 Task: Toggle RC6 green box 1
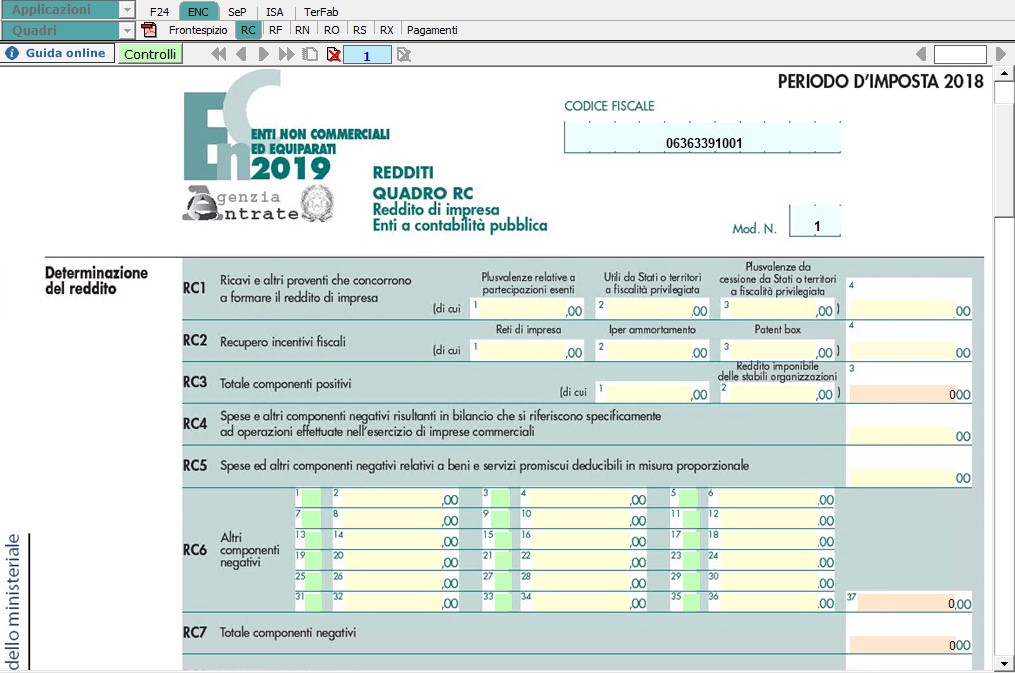click(311, 498)
